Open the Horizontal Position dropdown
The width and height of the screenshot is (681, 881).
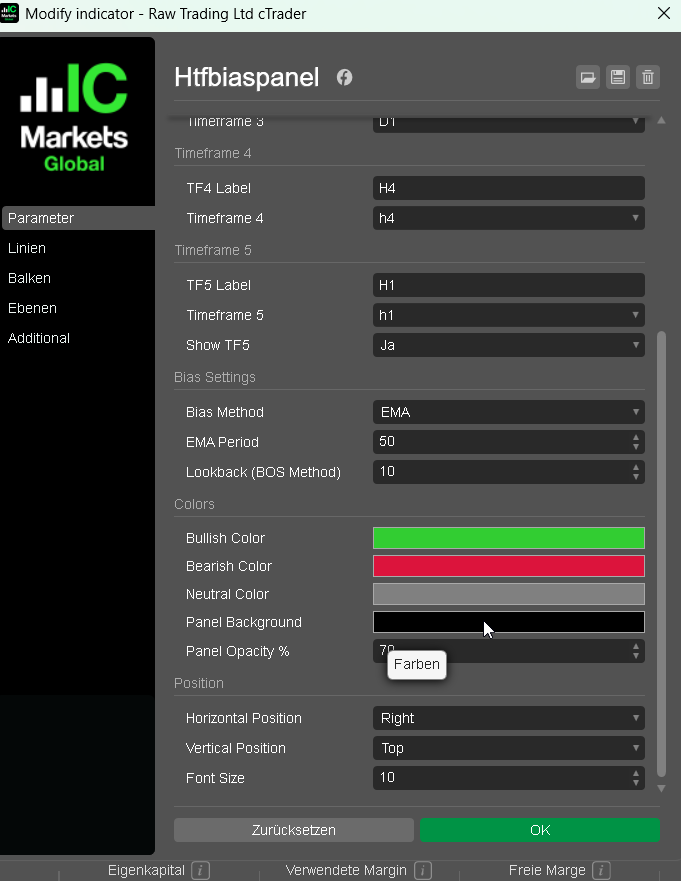click(x=508, y=718)
